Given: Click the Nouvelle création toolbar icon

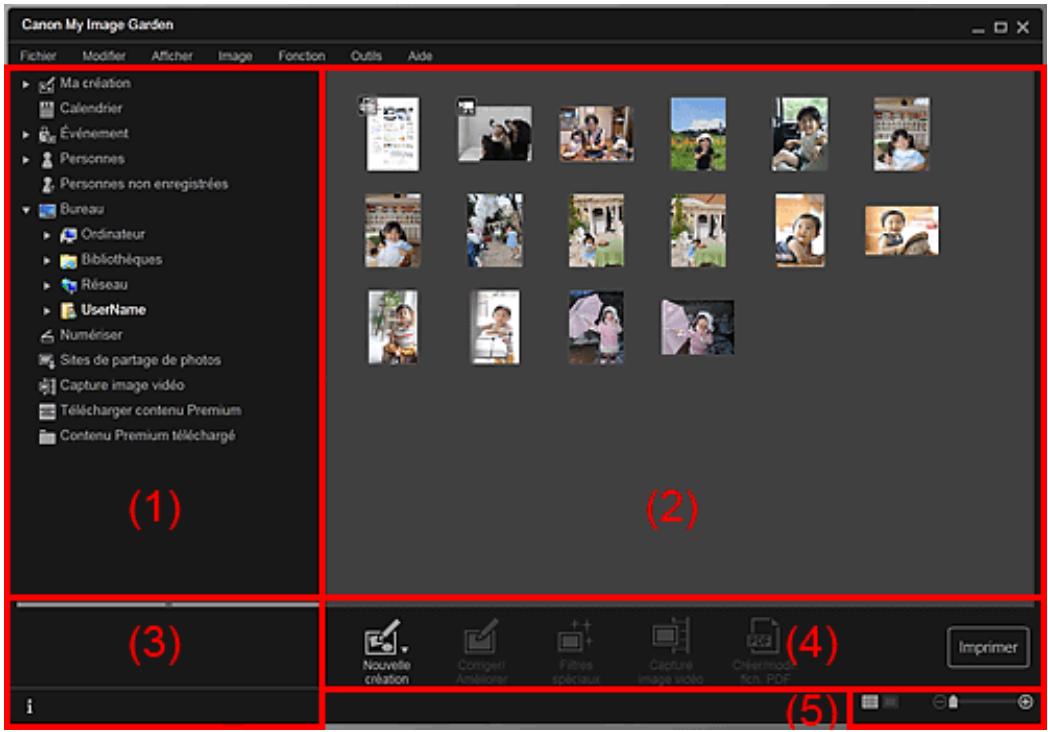Looking at the screenshot, I should (382, 637).
